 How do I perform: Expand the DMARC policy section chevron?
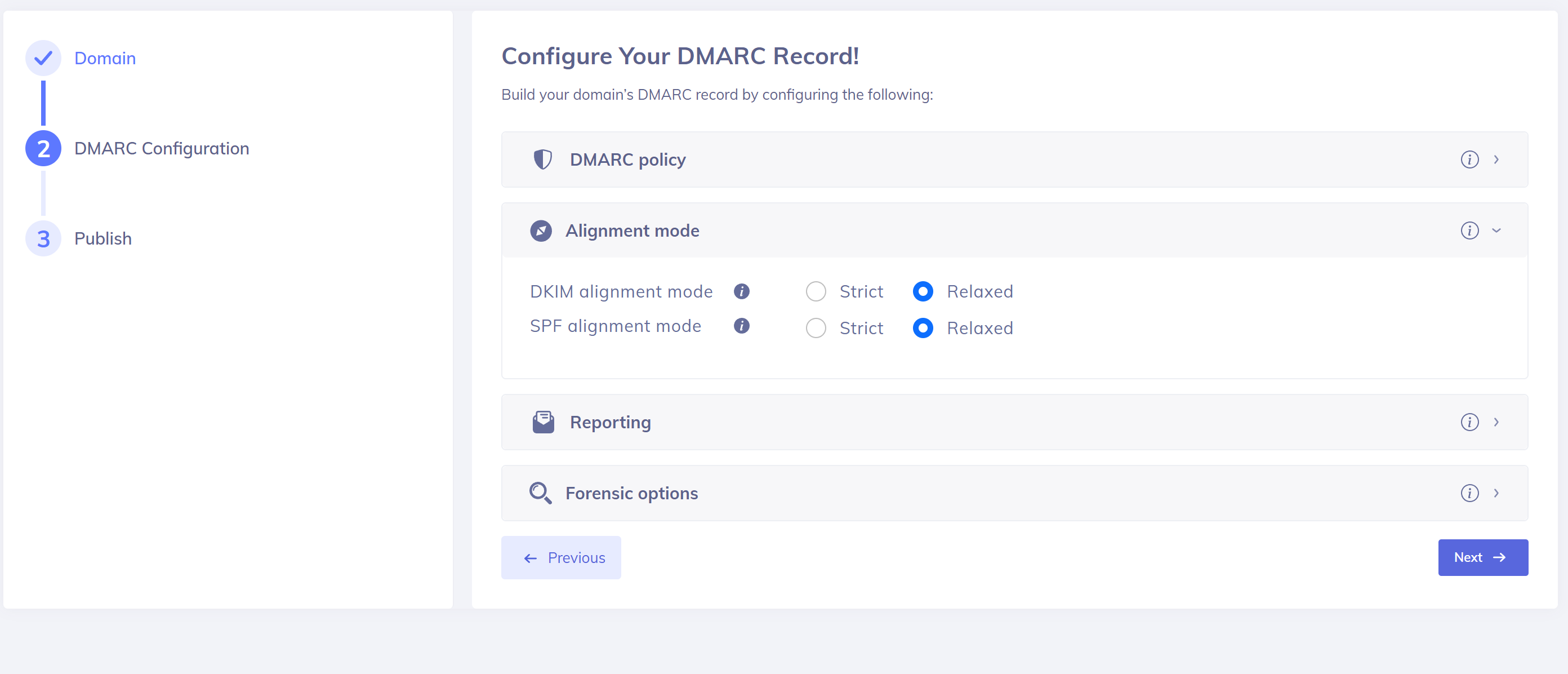1495,159
